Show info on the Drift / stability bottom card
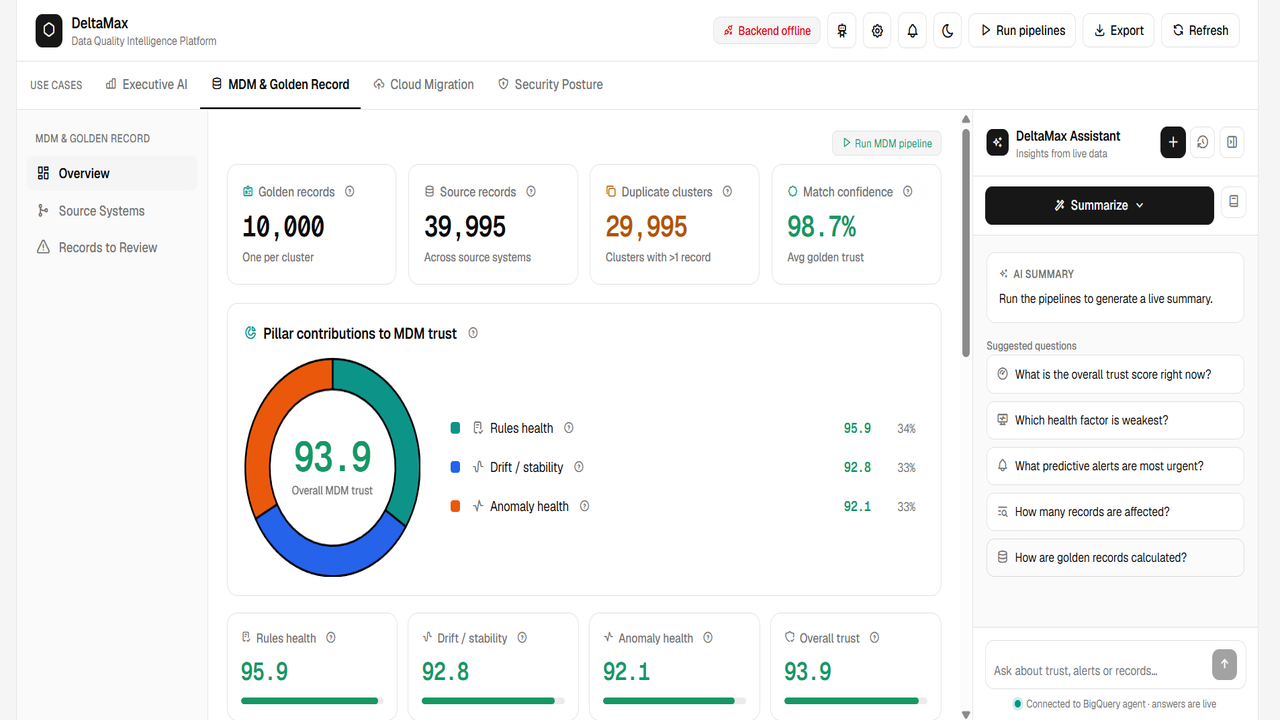 click(x=522, y=638)
